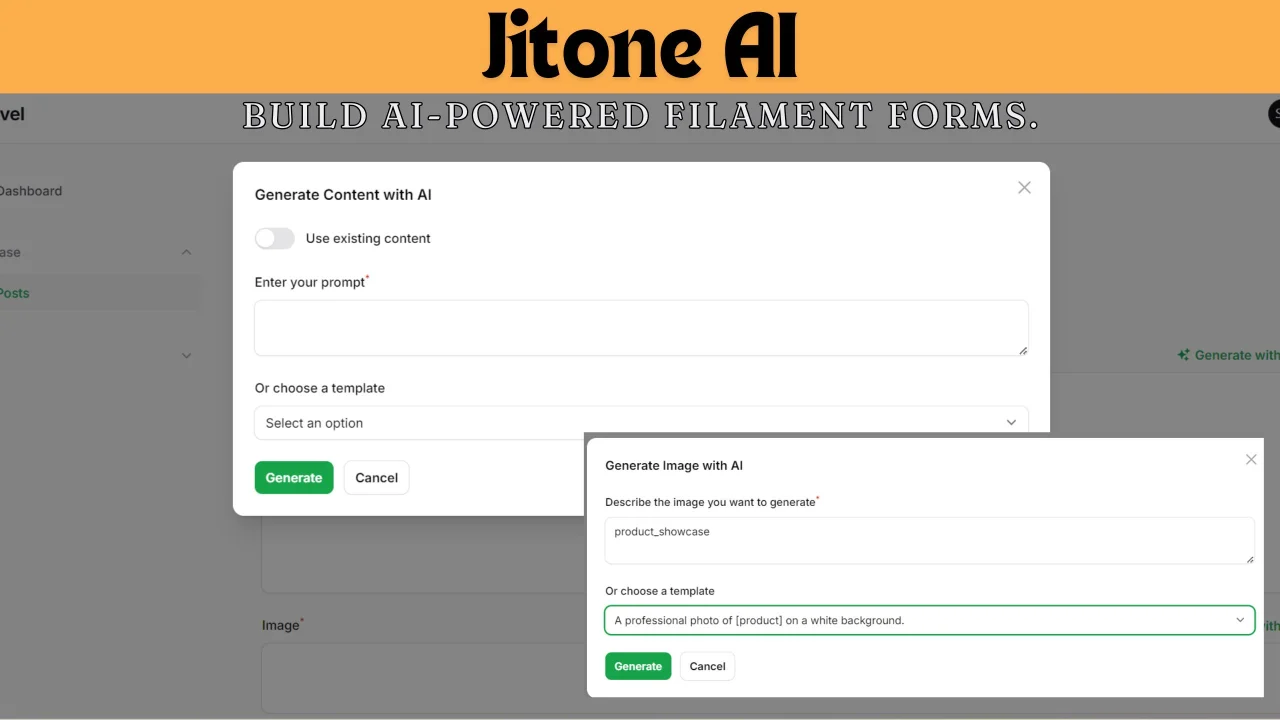This screenshot has width=1280, height=720.
Task: Enable the Use existing content toggle
Action: pos(274,238)
